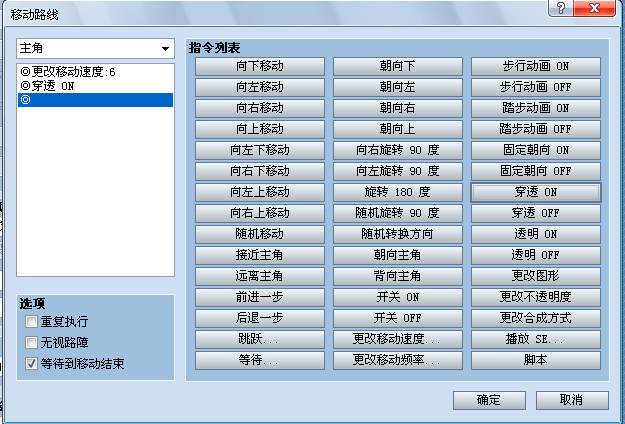Add the 向右上移动 command
Image resolution: width=625 pixels, height=424 pixels.
(x=260, y=213)
